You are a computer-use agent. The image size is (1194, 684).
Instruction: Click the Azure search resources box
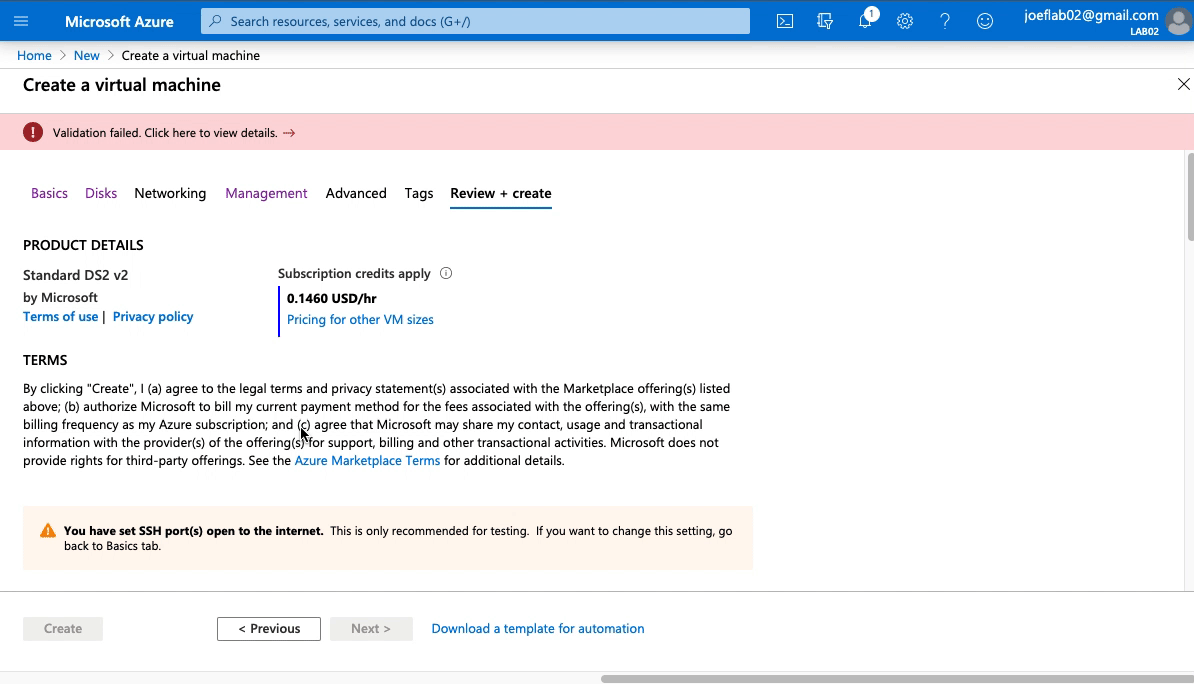(x=475, y=21)
